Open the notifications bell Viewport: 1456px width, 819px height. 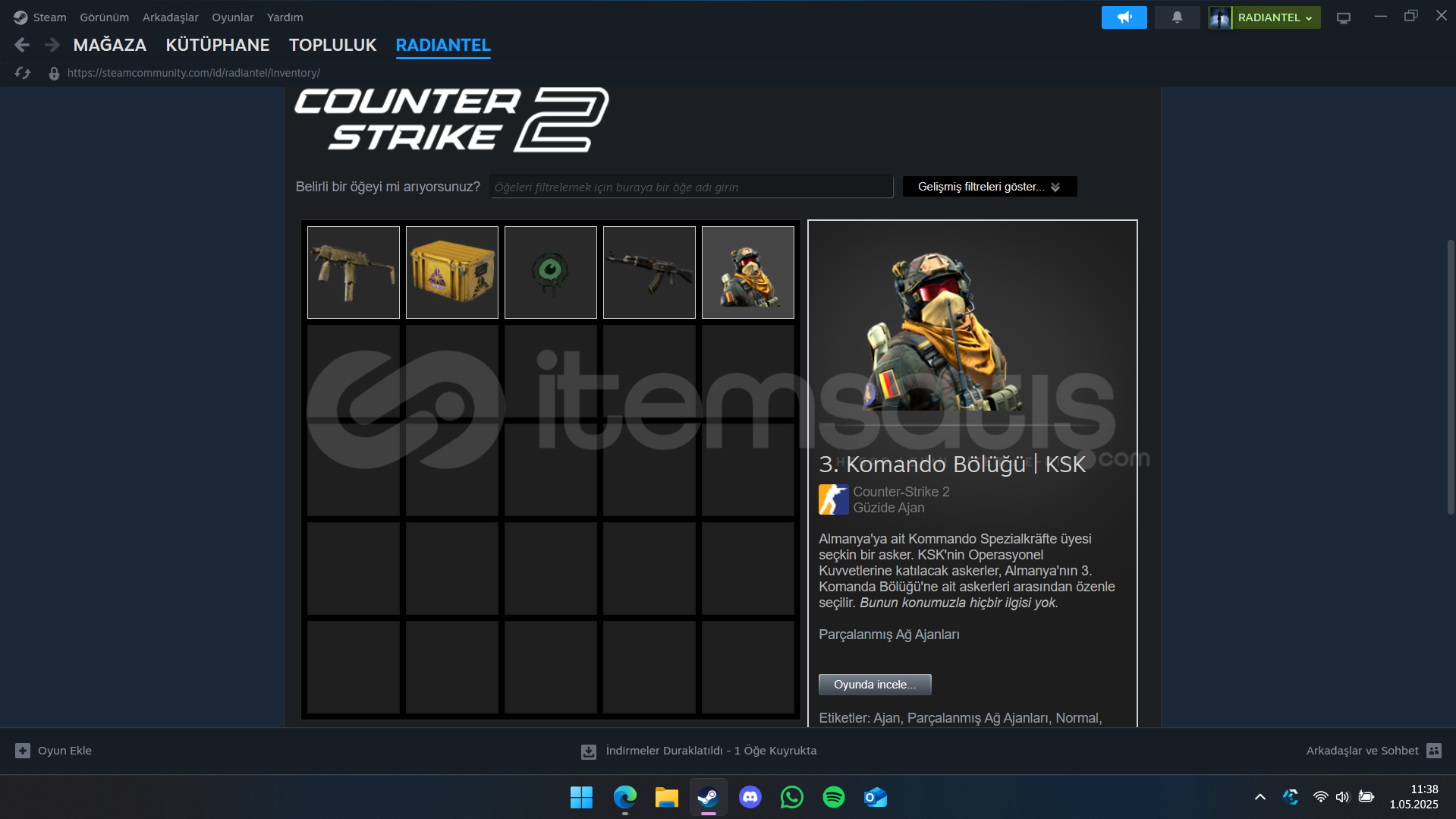click(1177, 17)
